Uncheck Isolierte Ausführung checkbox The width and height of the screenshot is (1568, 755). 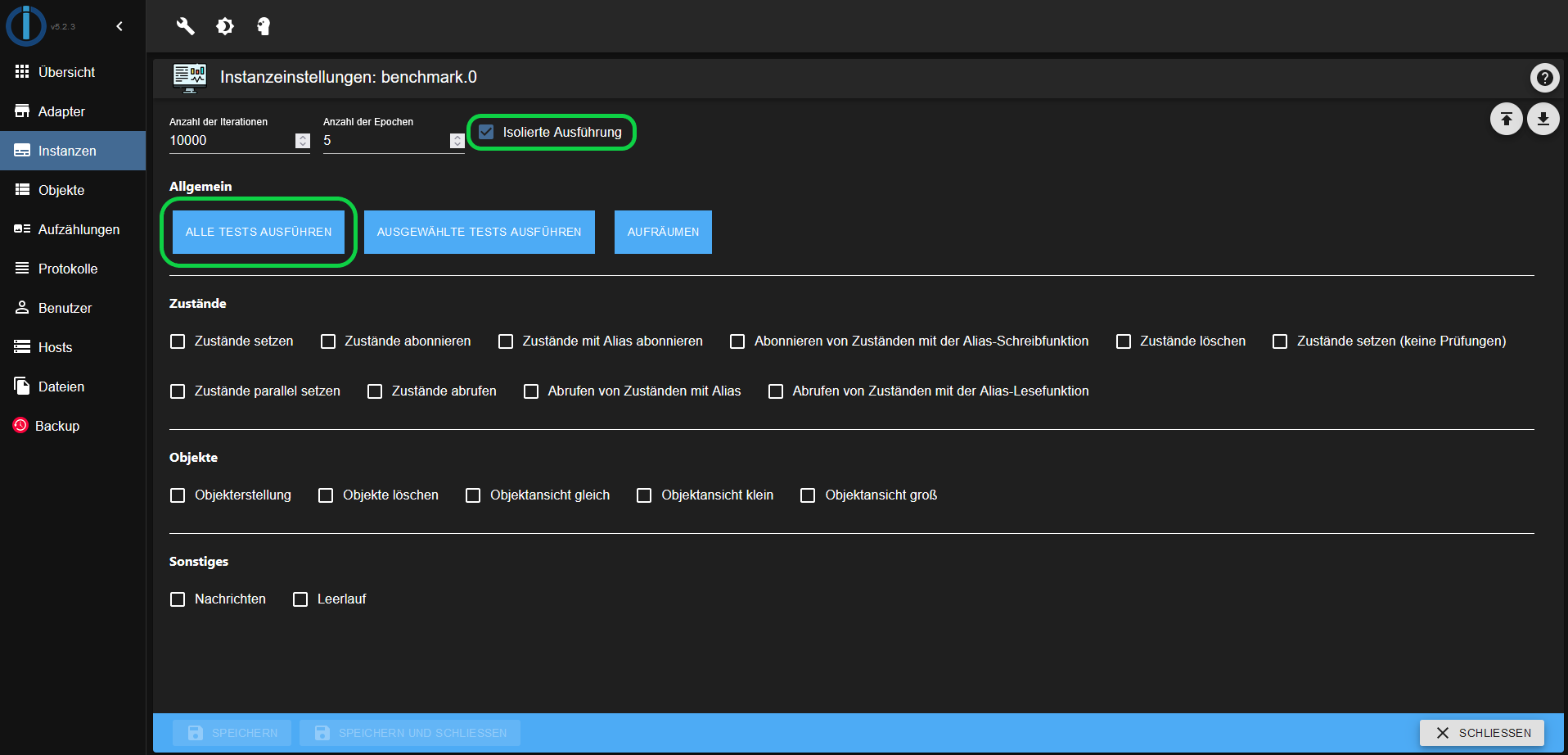click(486, 132)
